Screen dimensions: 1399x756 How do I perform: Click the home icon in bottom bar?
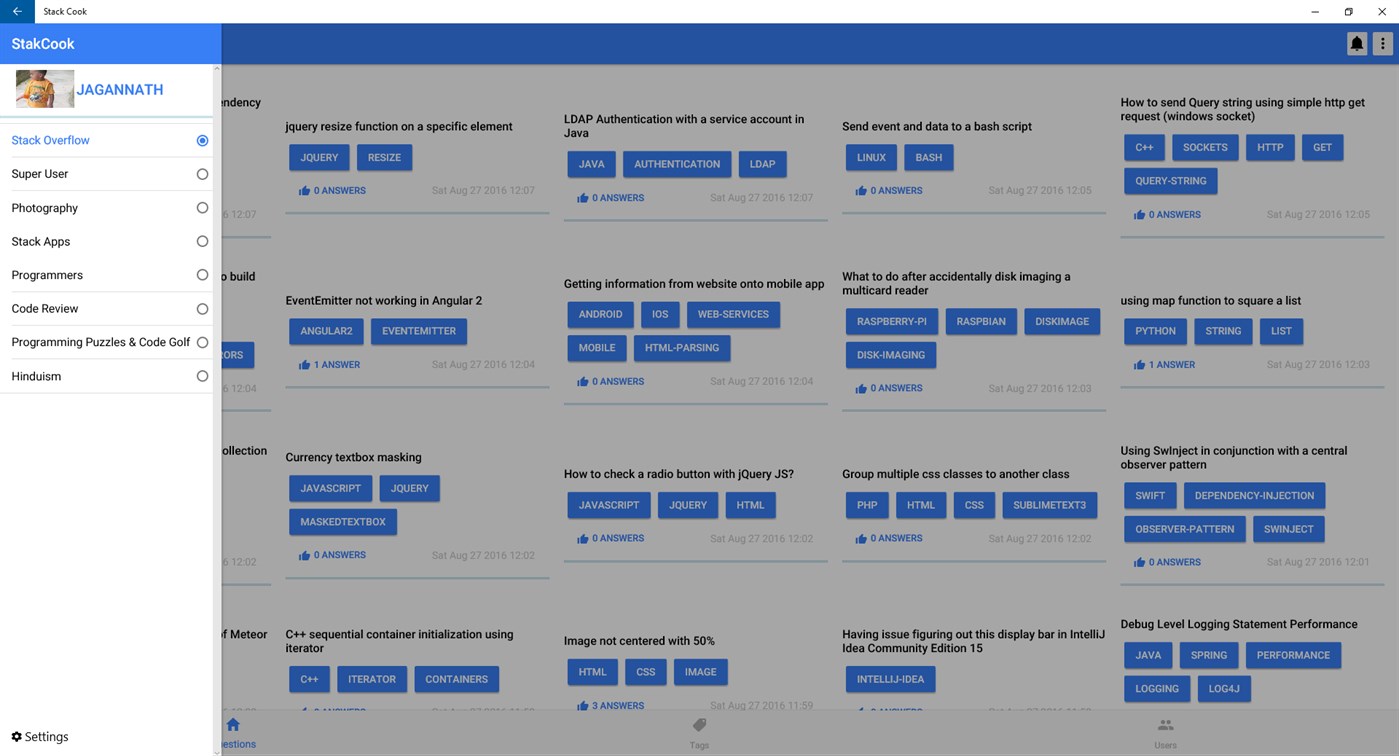click(233, 724)
